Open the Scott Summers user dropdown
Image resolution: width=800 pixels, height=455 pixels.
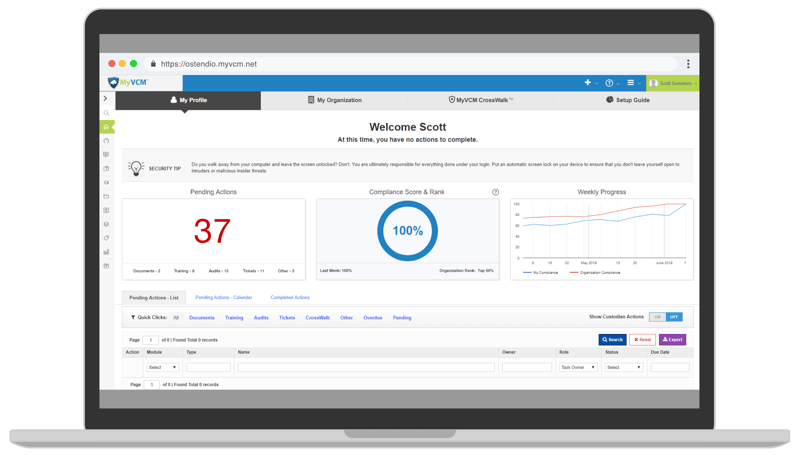[672, 83]
